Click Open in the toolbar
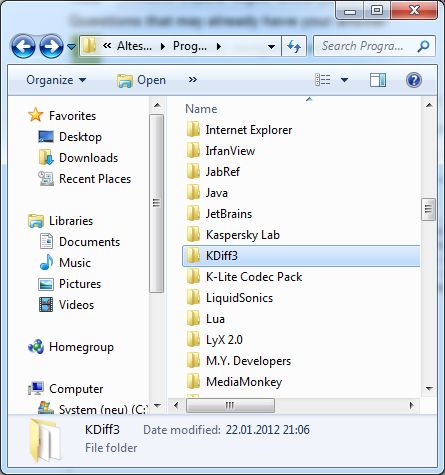Image resolution: width=445 pixels, height=475 pixels. (141, 80)
